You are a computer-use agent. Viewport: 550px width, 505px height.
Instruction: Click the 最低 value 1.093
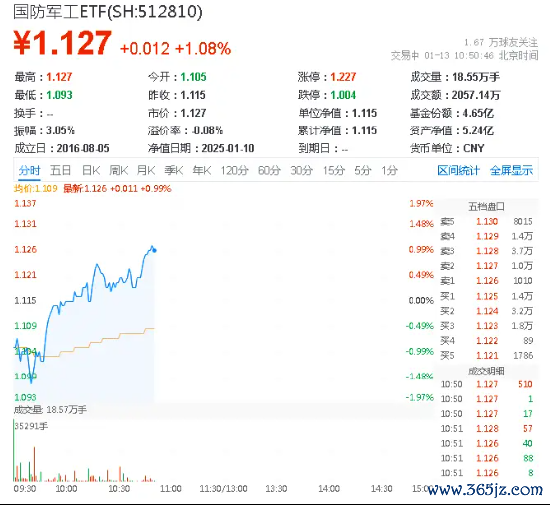click(x=59, y=95)
